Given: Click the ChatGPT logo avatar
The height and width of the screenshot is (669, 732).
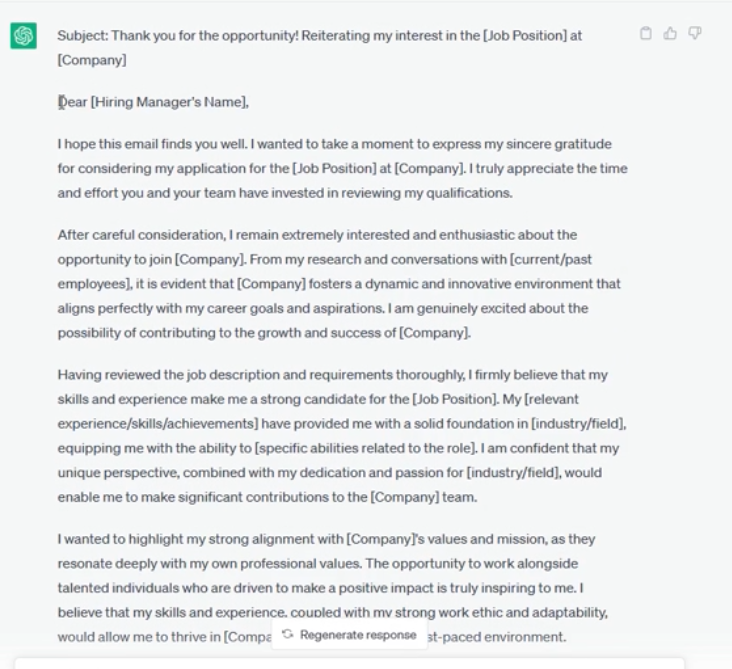Looking at the screenshot, I should pos(22,37).
